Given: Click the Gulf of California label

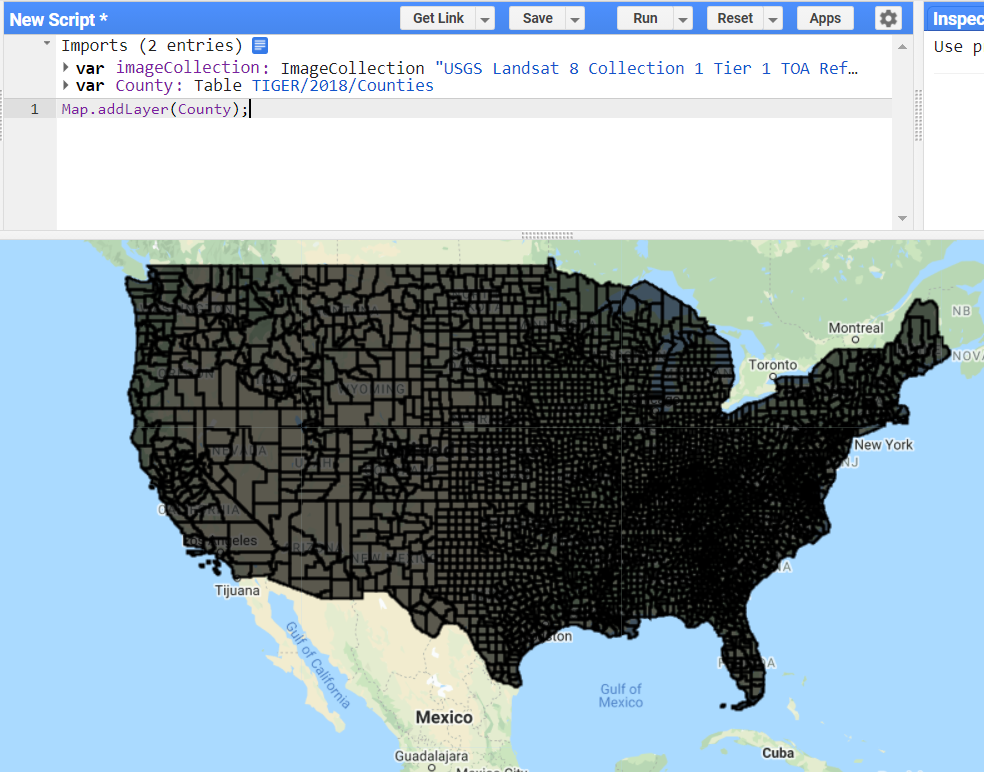Looking at the screenshot, I should (x=318, y=665).
